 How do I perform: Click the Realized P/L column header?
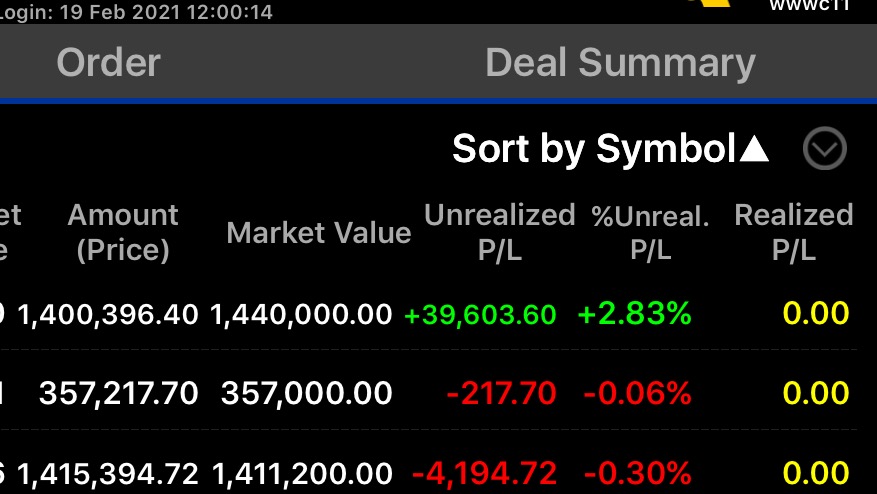pyautogui.click(x=793, y=232)
